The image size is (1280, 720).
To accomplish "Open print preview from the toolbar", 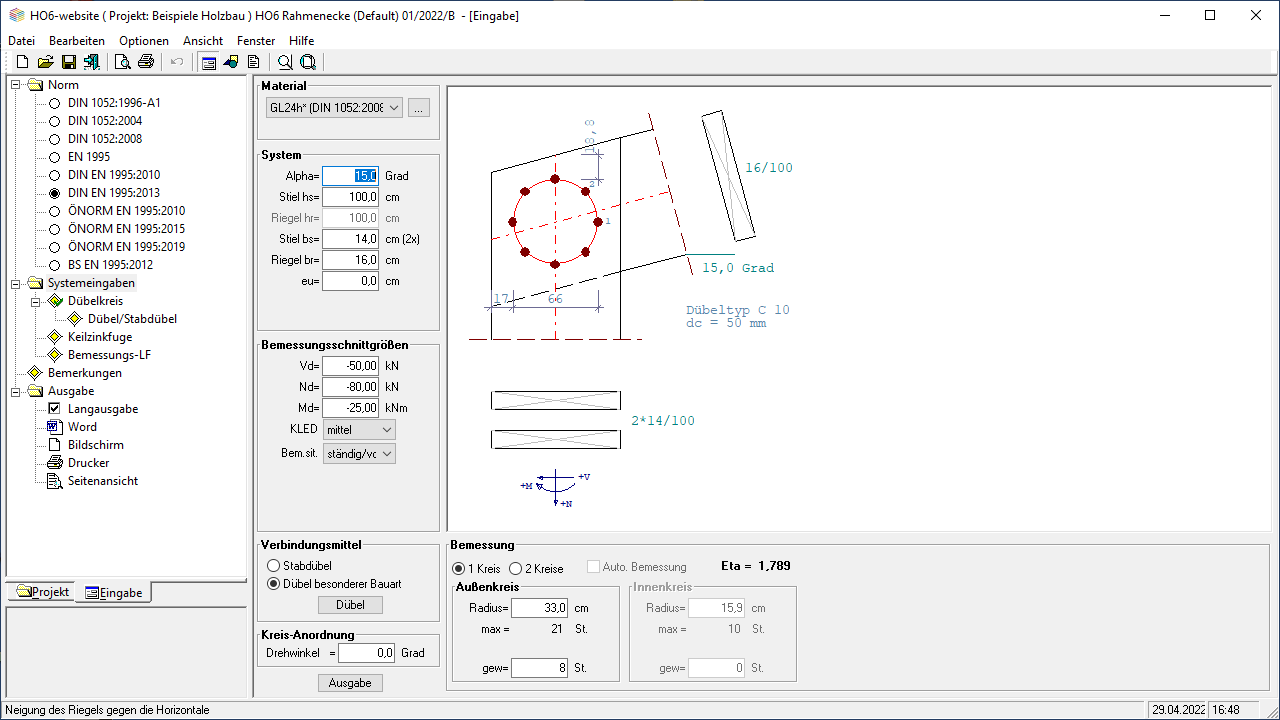I will (x=123, y=62).
